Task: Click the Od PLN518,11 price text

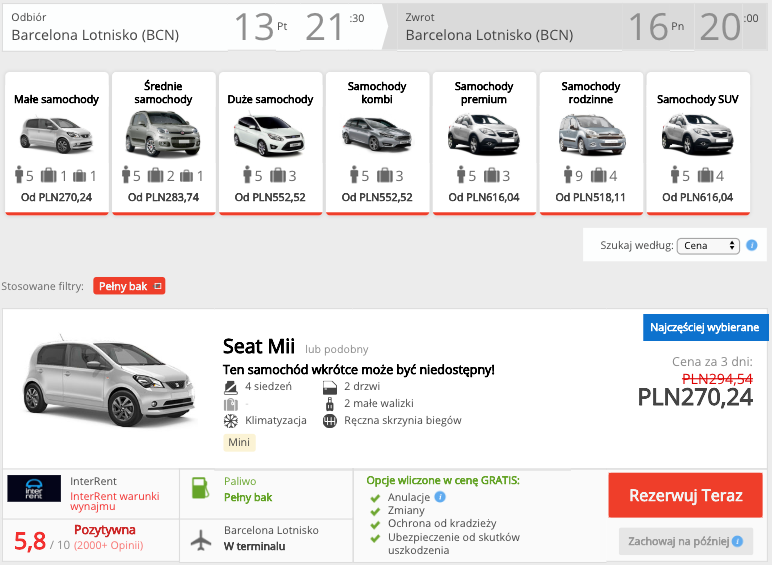Action: (590, 197)
